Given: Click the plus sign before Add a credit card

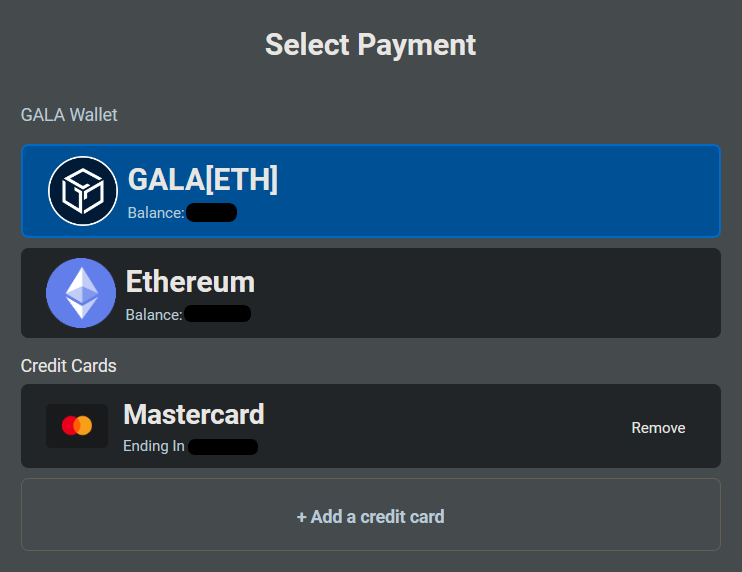Looking at the screenshot, I should click(301, 517).
